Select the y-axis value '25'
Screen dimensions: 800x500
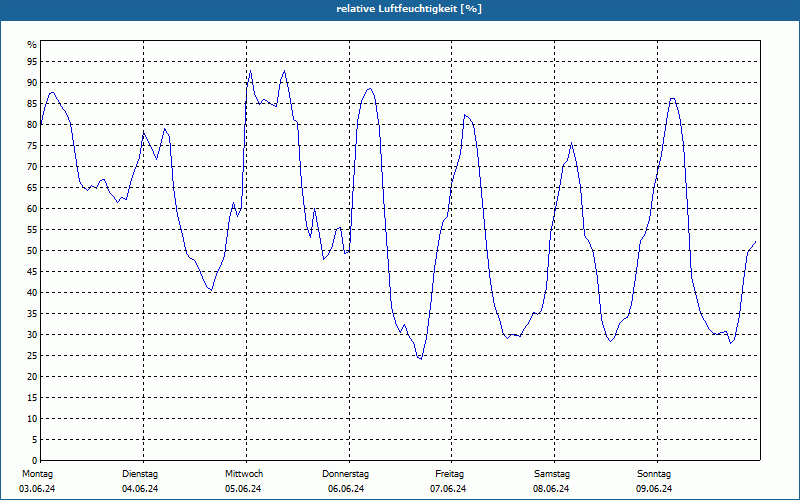point(32,356)
